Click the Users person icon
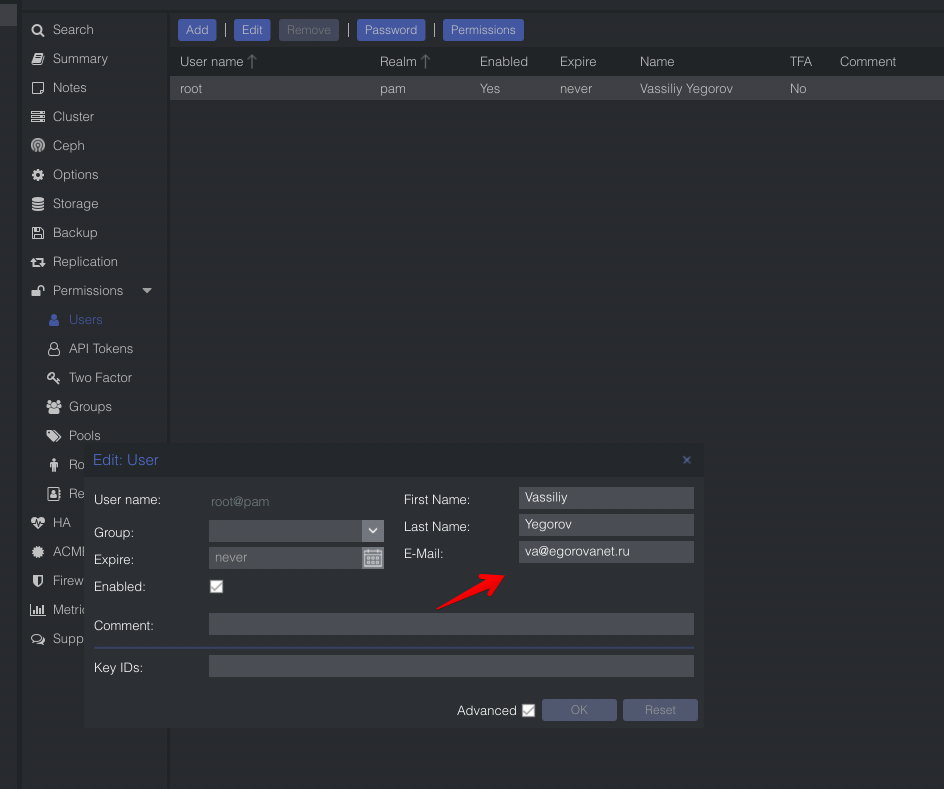 click(54, 320)
